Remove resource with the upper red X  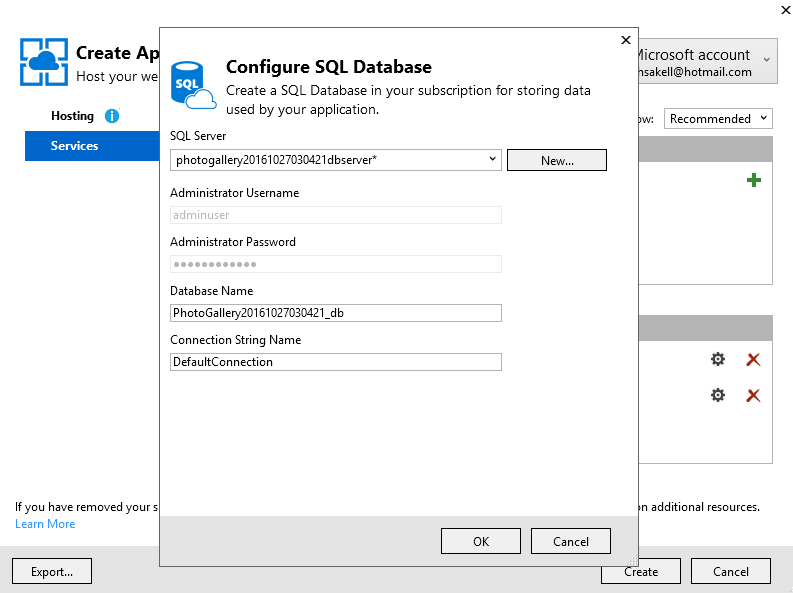(x=753, y=360)
